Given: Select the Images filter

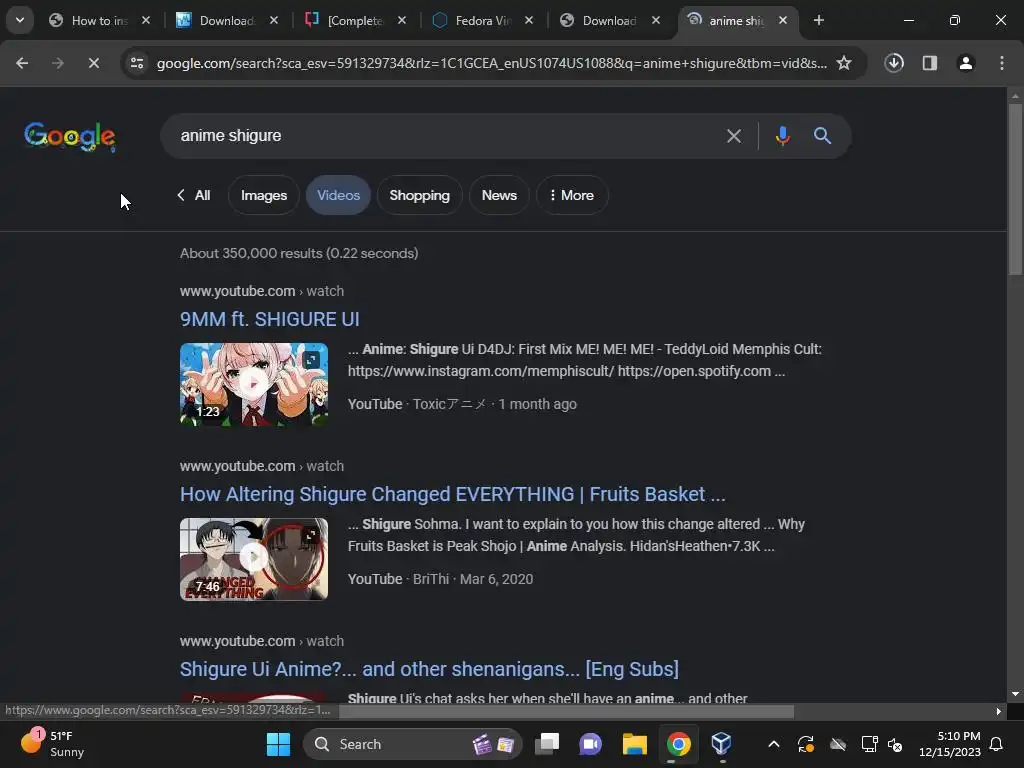Looking at the screenshot, I should pos(264,195).
